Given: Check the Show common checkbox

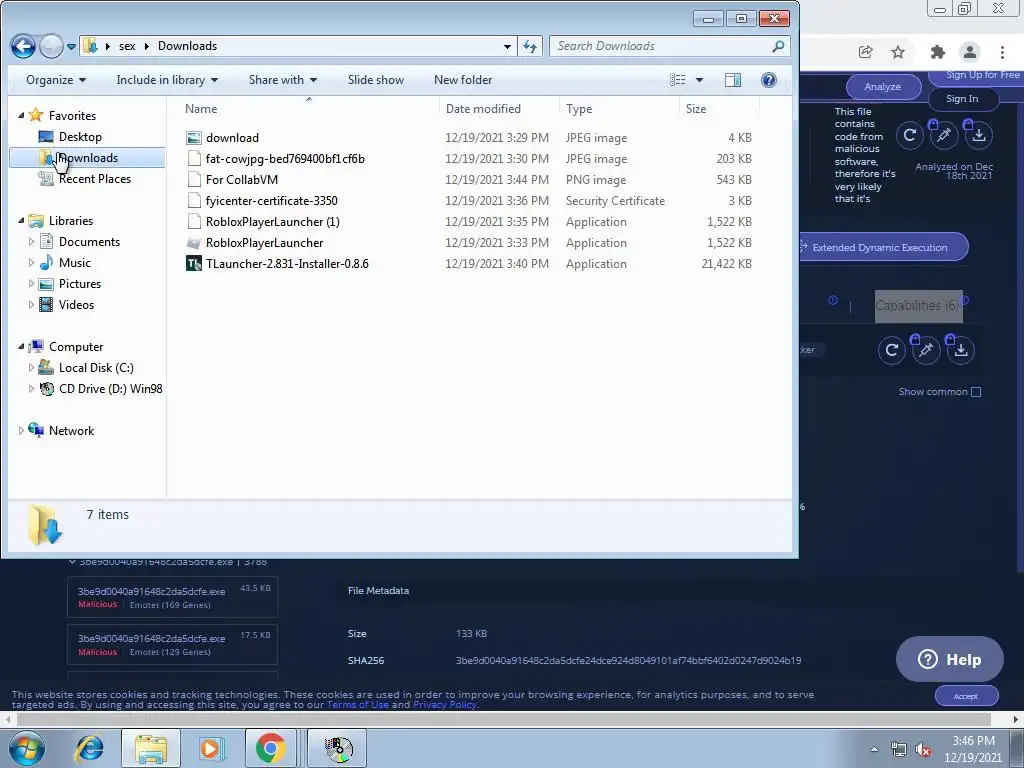Looking at the screenshot, I should click(976, 392).
